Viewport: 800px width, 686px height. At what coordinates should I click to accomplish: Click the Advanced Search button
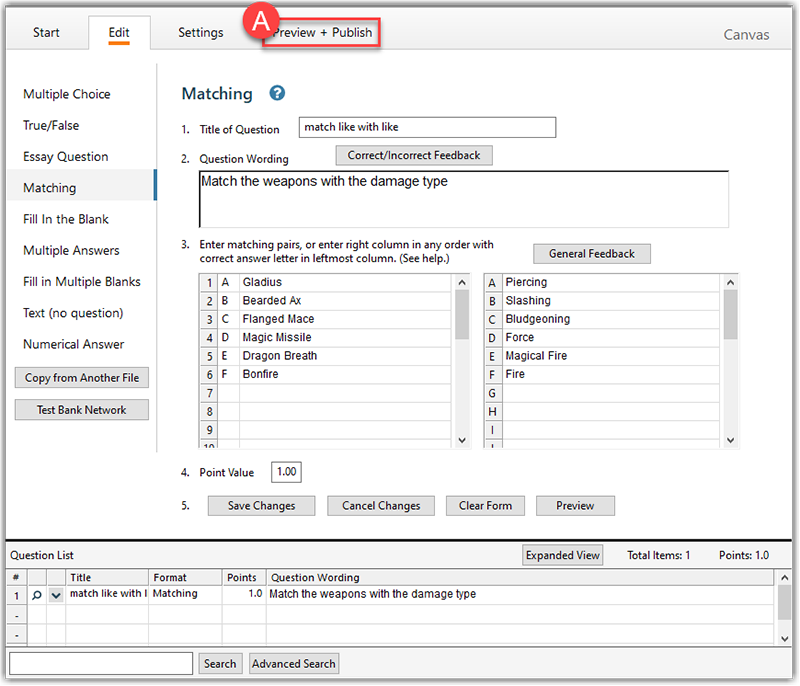(x=293, y=663)
